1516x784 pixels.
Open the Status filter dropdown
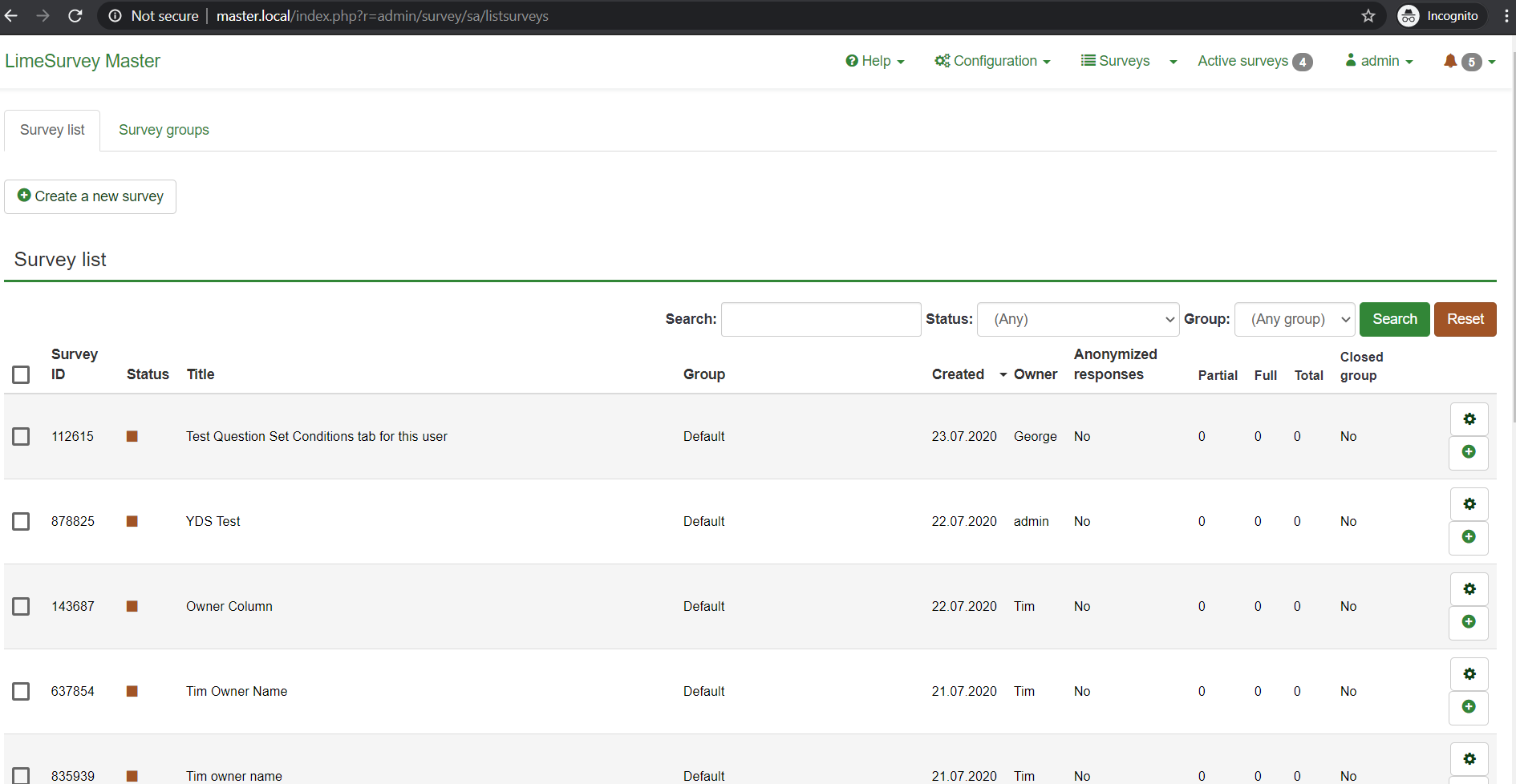tap(1078, 319)
